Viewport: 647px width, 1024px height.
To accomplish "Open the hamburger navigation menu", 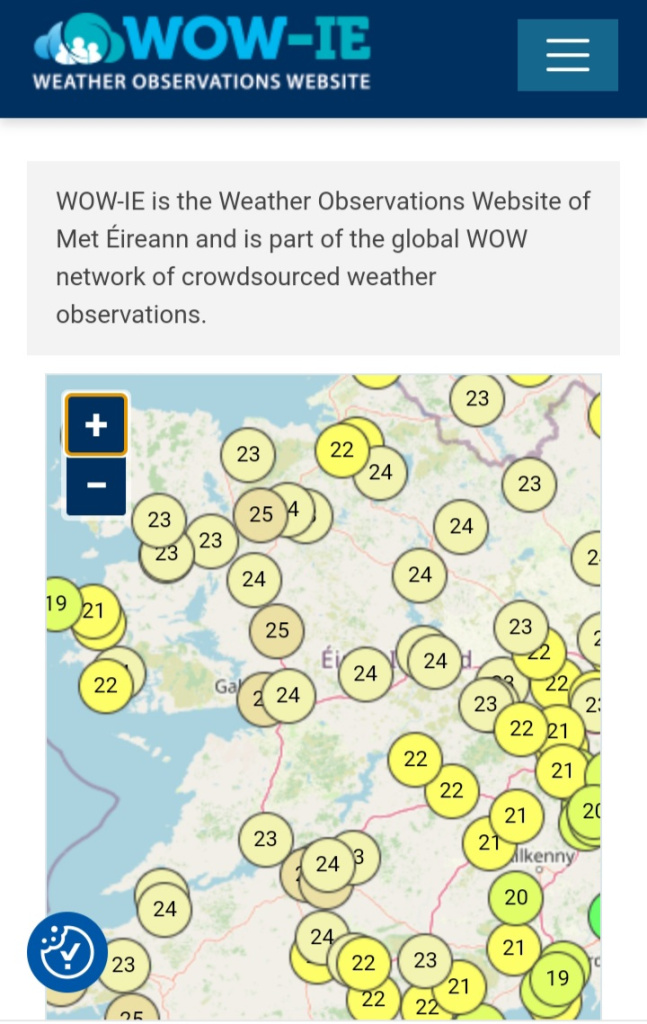I will [567, 55].
